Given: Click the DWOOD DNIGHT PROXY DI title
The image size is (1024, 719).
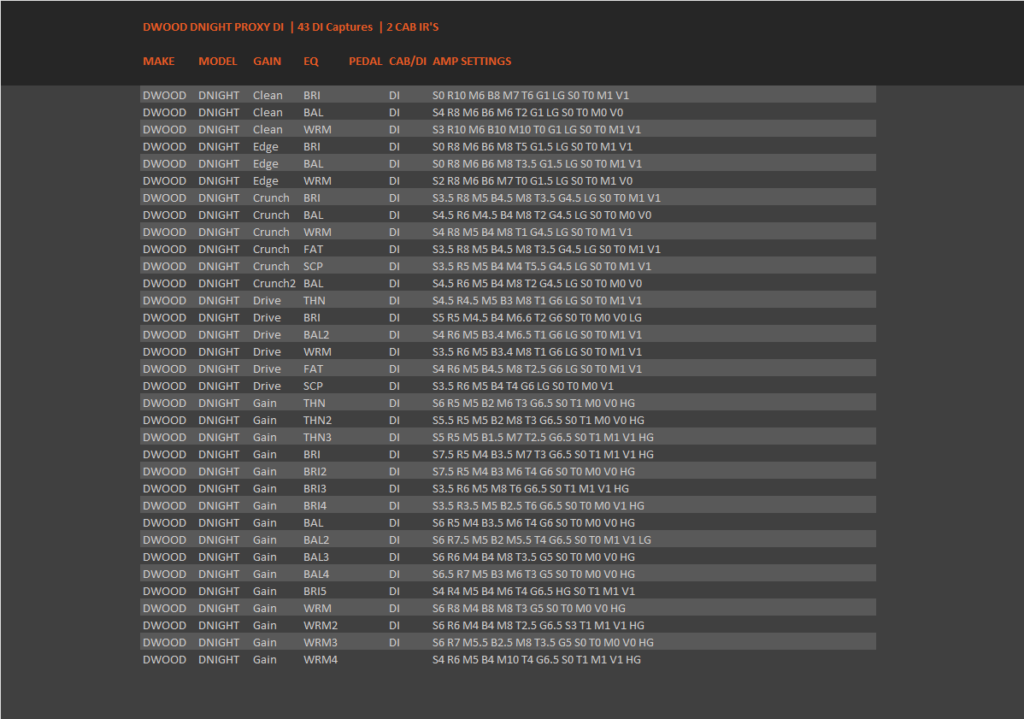Looking at the screenshot, I should 214,27.
